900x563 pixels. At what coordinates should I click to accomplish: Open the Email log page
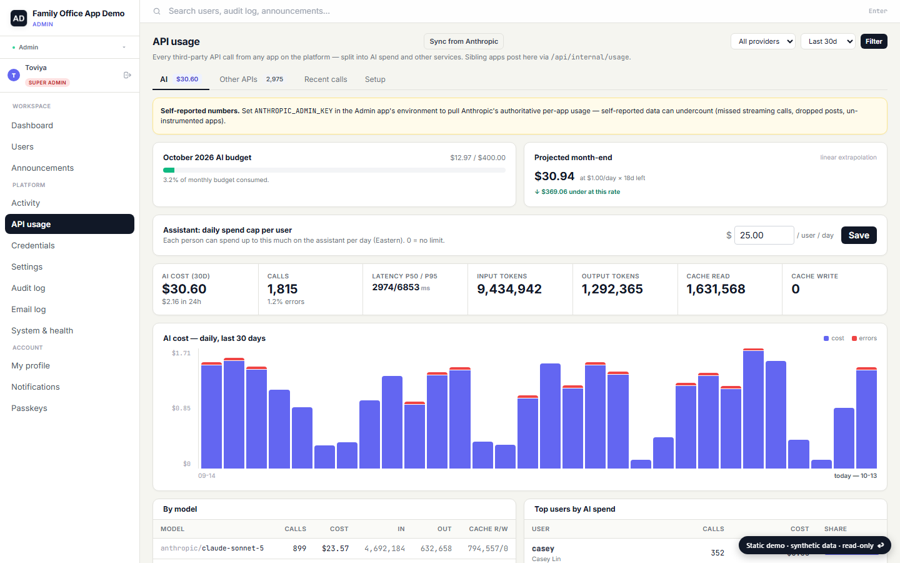click(69, 309)
